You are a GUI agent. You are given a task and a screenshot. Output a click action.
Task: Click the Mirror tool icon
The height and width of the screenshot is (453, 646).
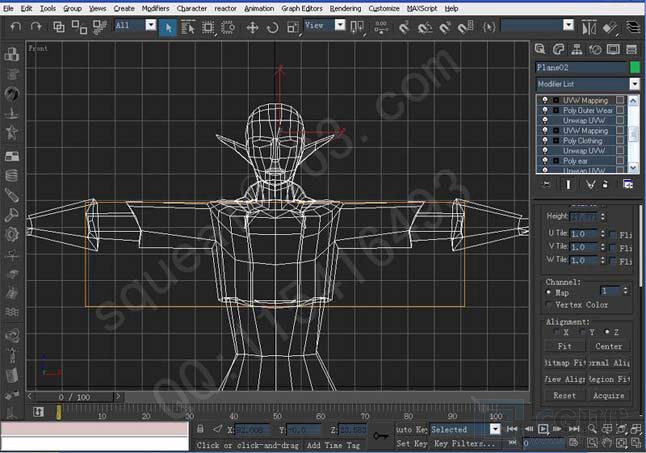pyautogui.click(x=589, y=28)
